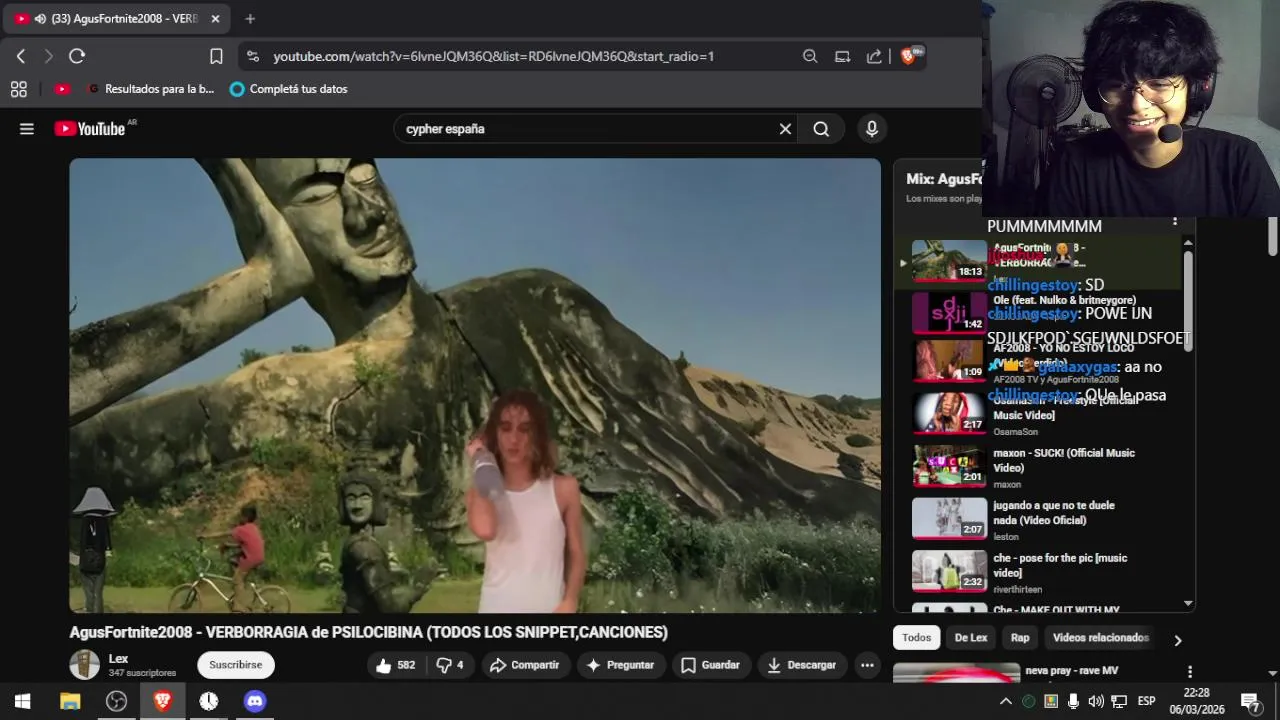
Task: Open the volume control in the system tray
Action: click(1096, 701)
